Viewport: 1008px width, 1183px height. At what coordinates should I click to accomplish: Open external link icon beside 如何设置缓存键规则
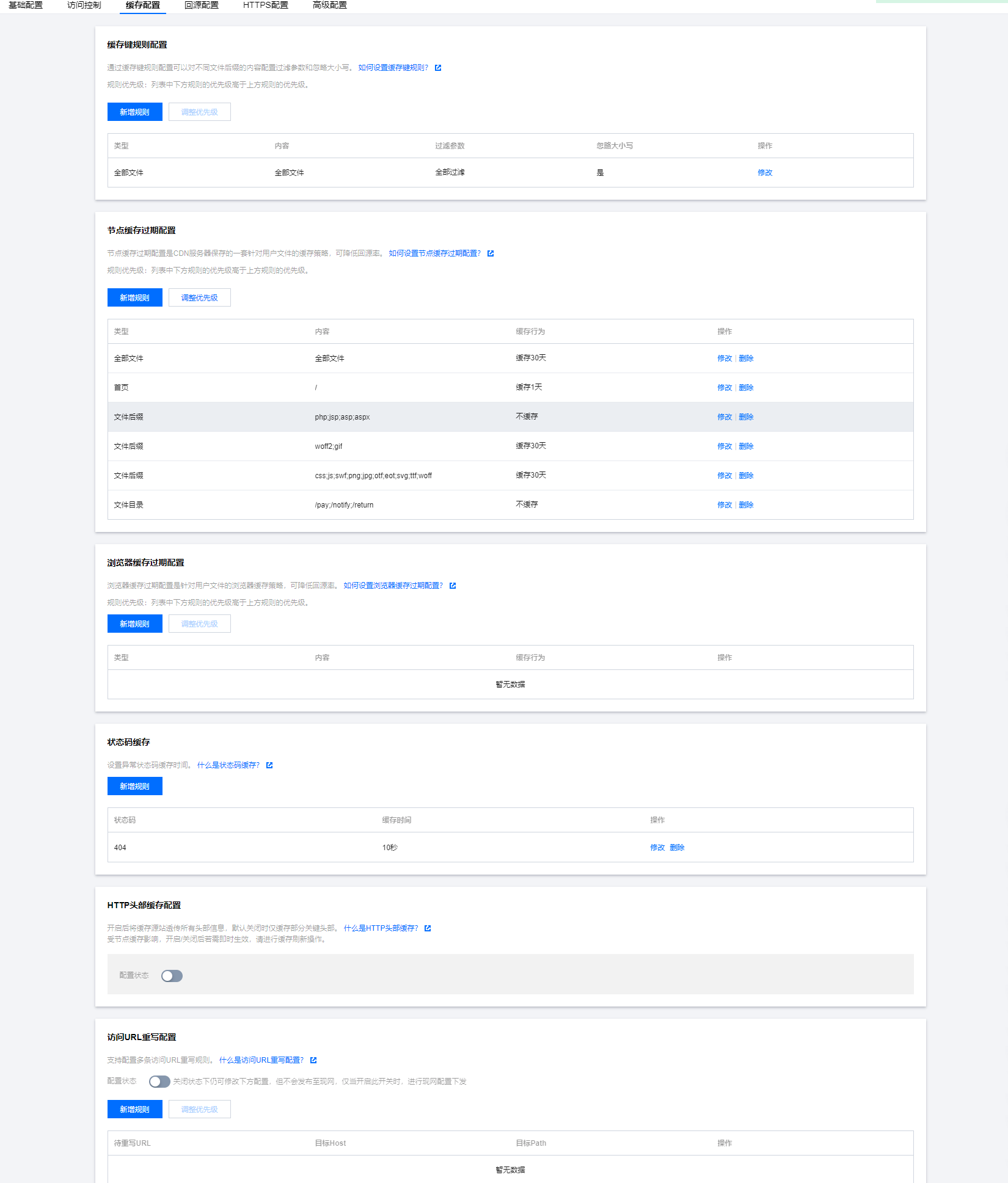pyautogui.click(x=438, y=68)
